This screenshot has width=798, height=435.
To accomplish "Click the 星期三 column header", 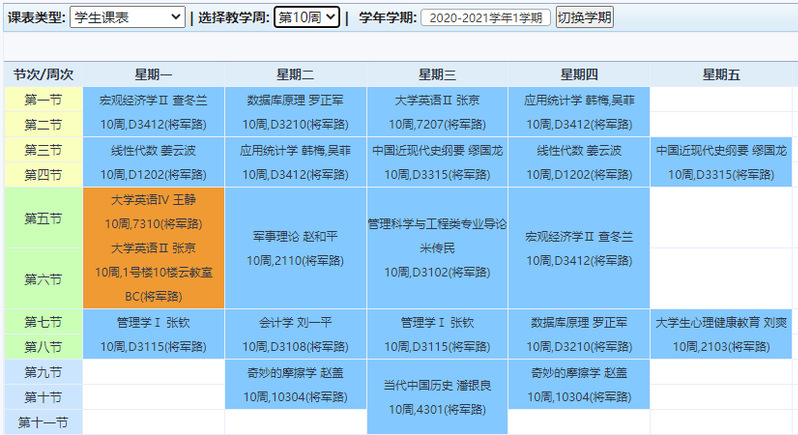I will [437, 75].
